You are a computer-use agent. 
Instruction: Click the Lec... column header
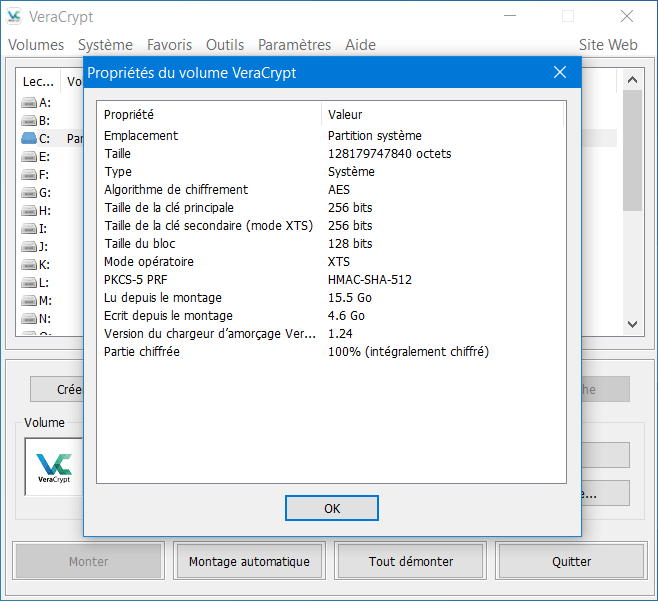pyautogui.click(x=38, y=81)
